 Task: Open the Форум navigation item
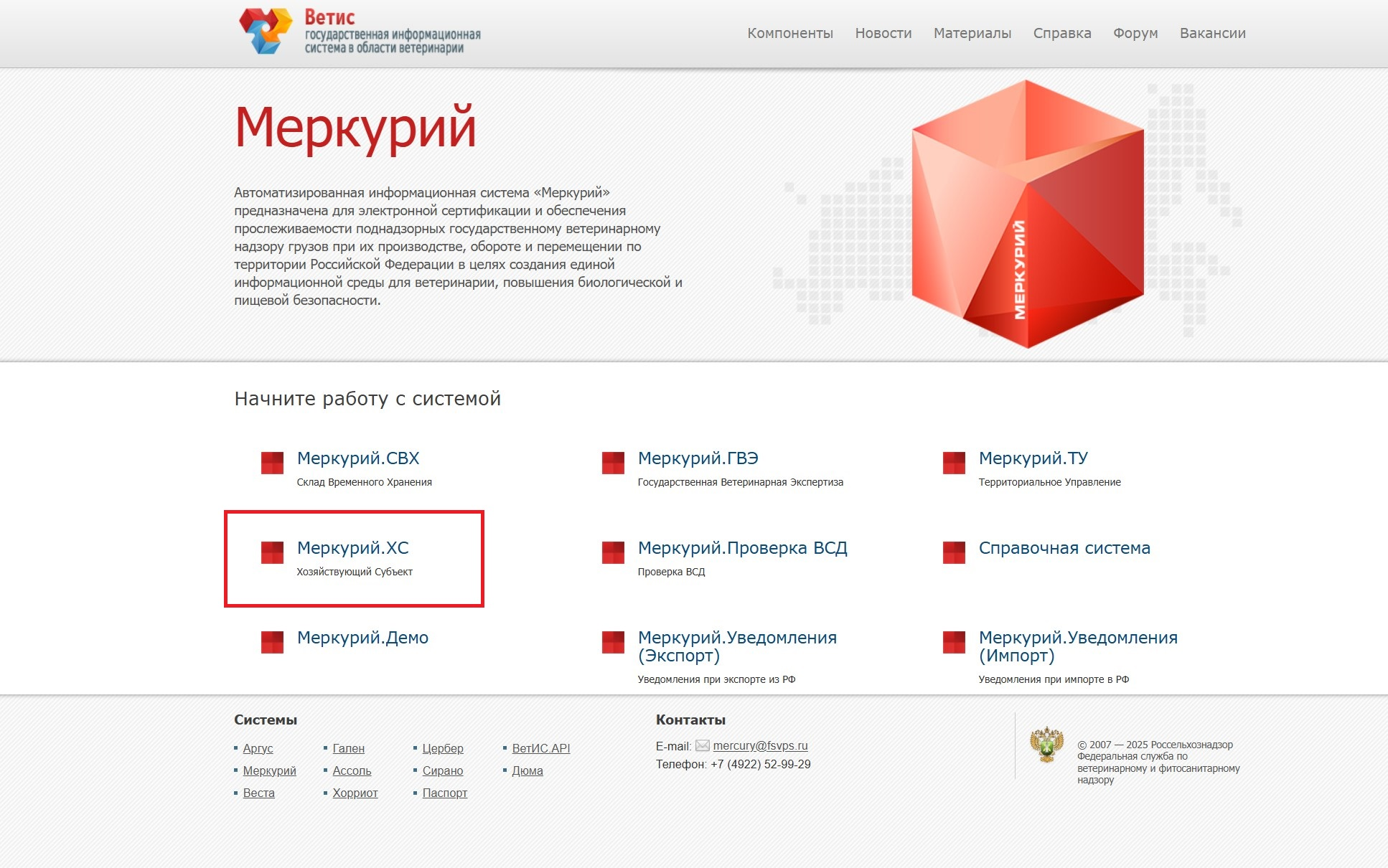point(1135,33)
